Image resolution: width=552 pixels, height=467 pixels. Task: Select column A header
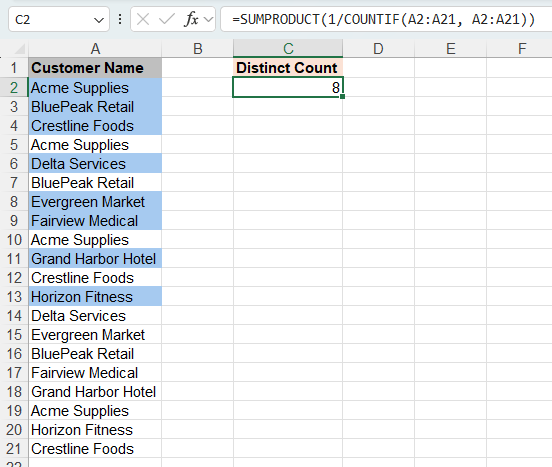95,49
